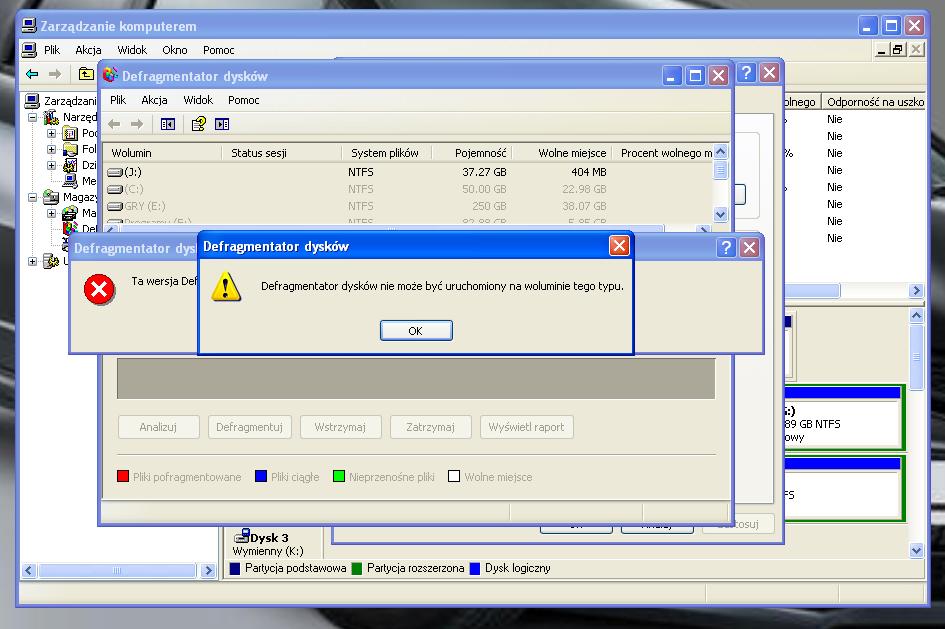Image resolution: width=945 pixels, height=629 pixels.
Task: Click the rightmost pane icon in the Defragmentator toolbar
Action: click(222, 124)
